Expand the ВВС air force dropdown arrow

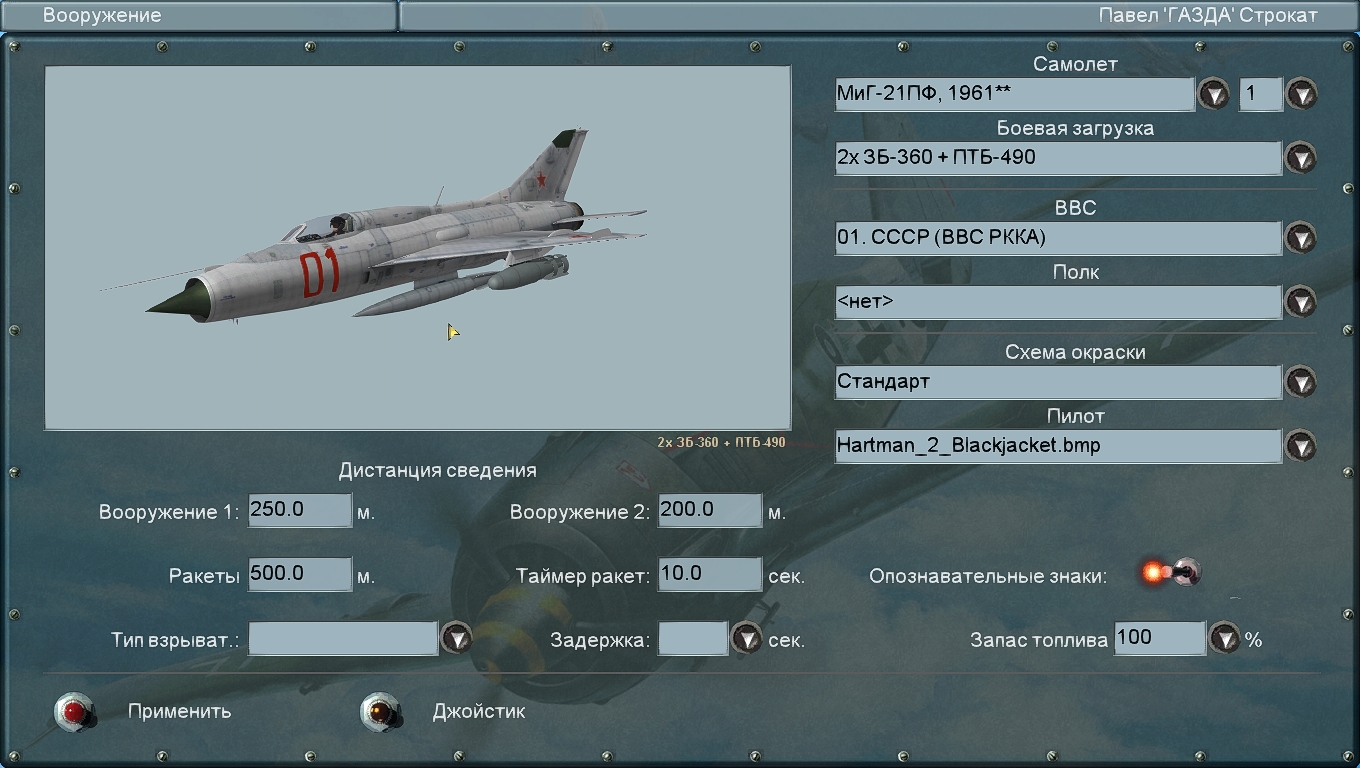(1301, 238)
